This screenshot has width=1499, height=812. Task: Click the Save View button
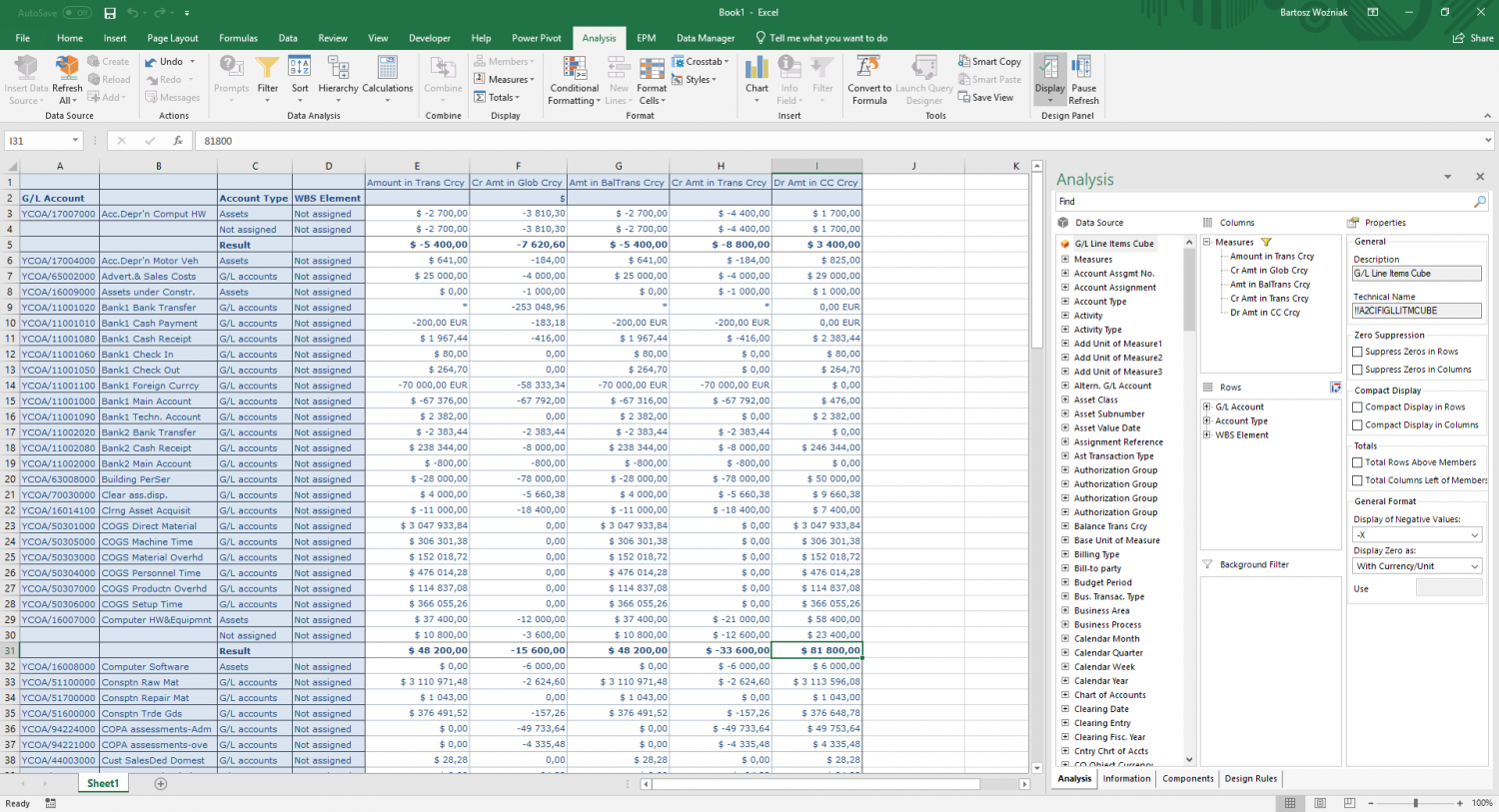click(988, 97)
